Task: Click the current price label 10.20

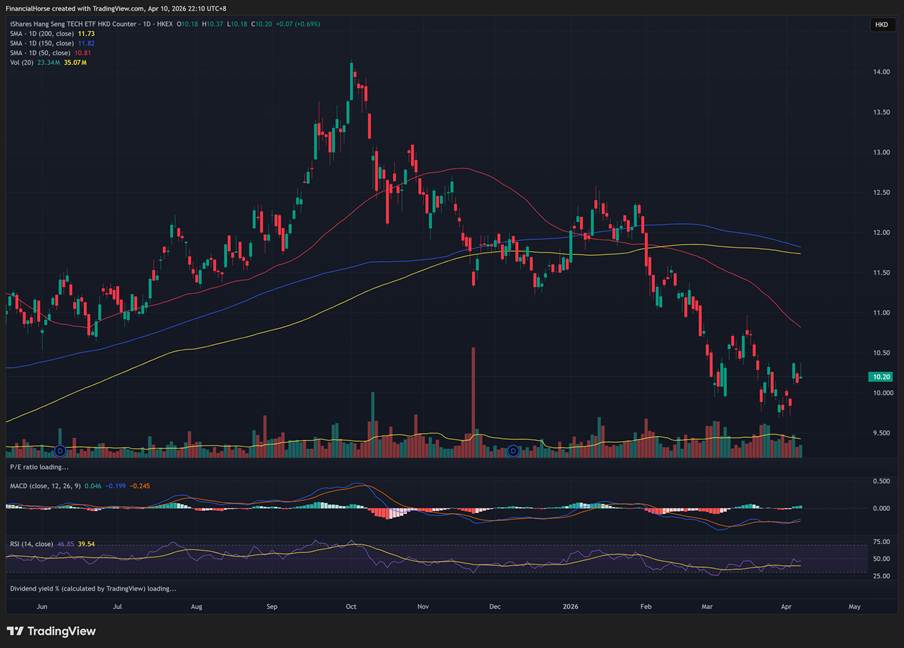Action: (x=881, y=377)
